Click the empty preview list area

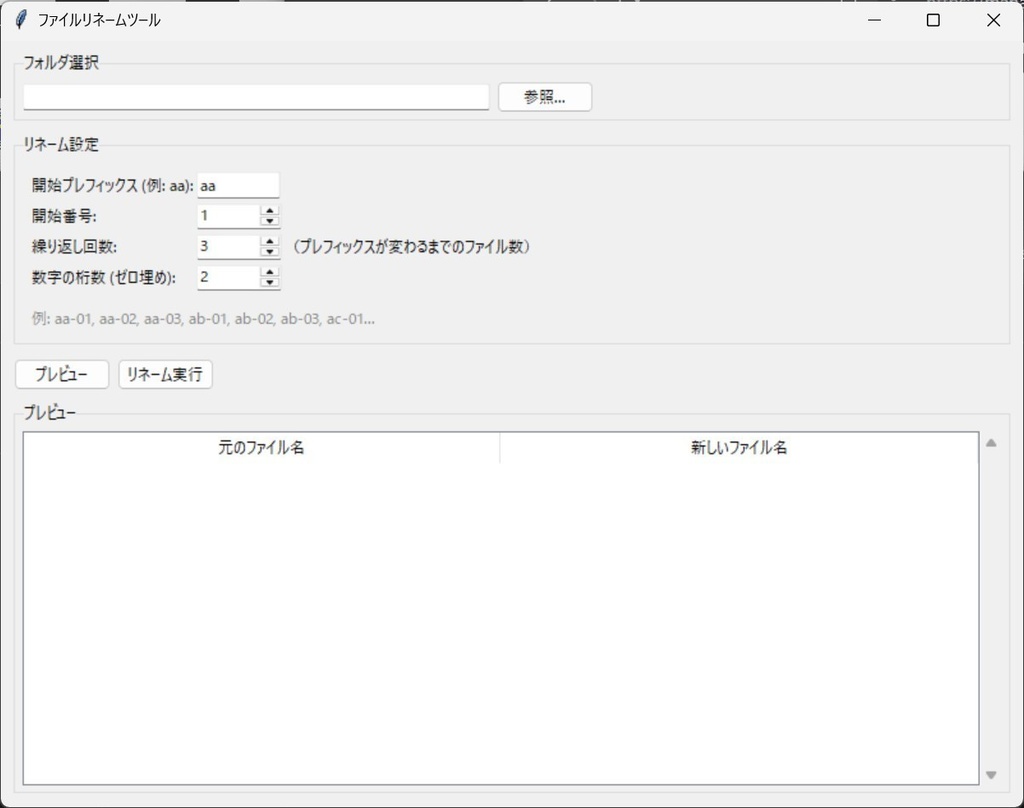point(500,610)
